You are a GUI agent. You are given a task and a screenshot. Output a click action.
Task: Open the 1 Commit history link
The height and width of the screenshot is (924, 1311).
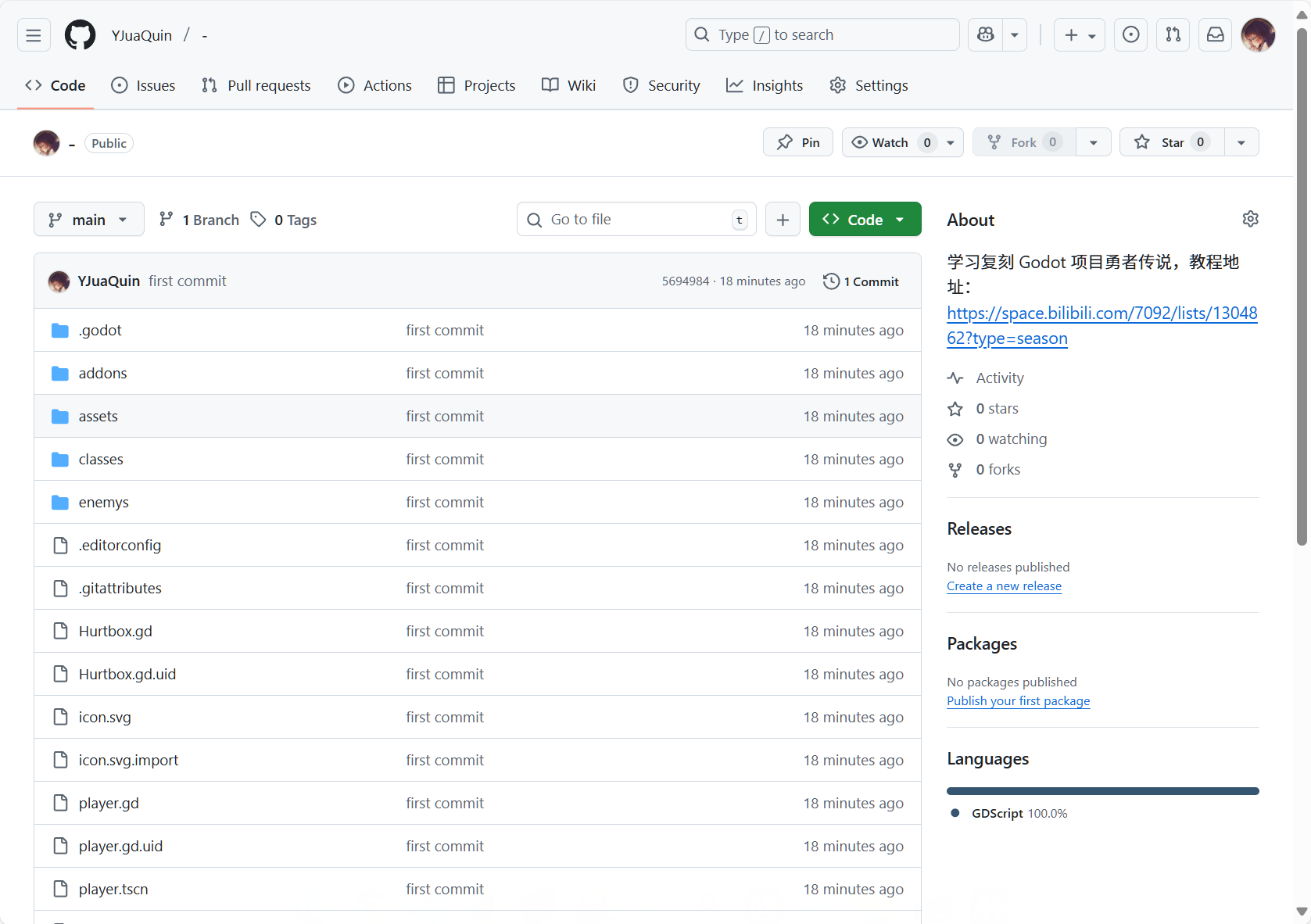coord(861,281)
